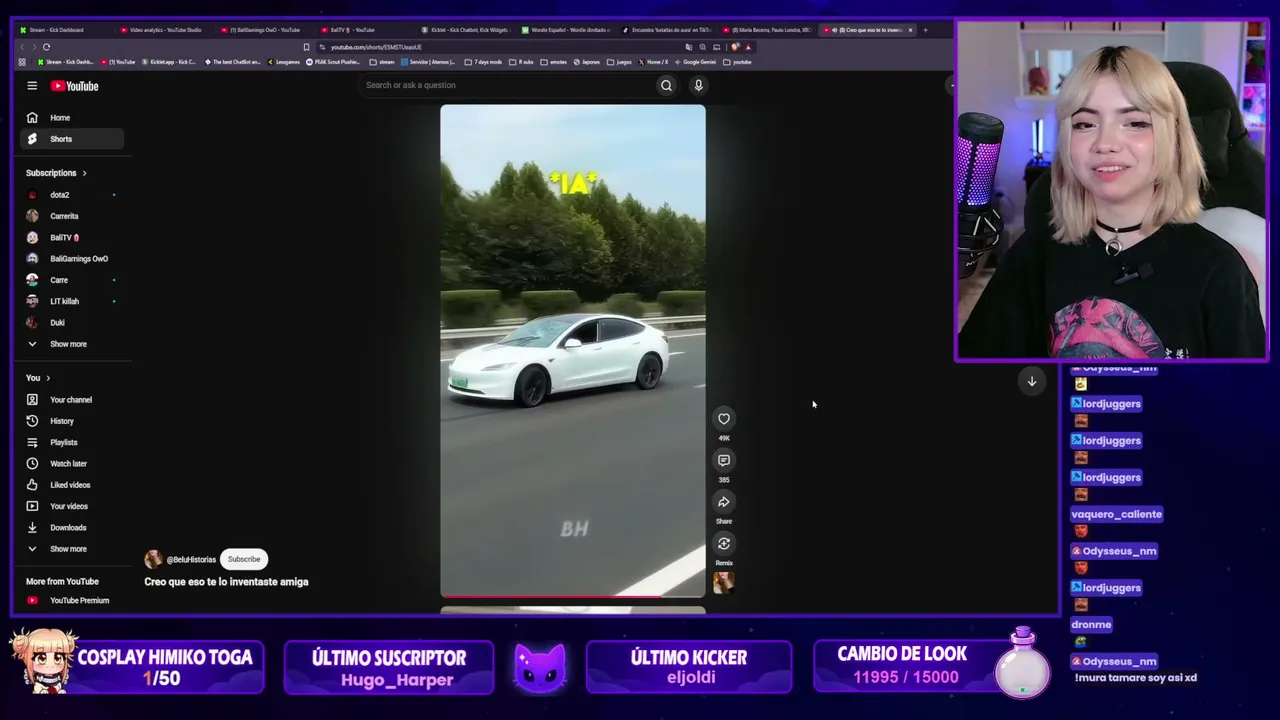Viewport: 1280px width, 720px height.
Task: Subscribe to @BeluHistorias
Action: tap(243, 559)
